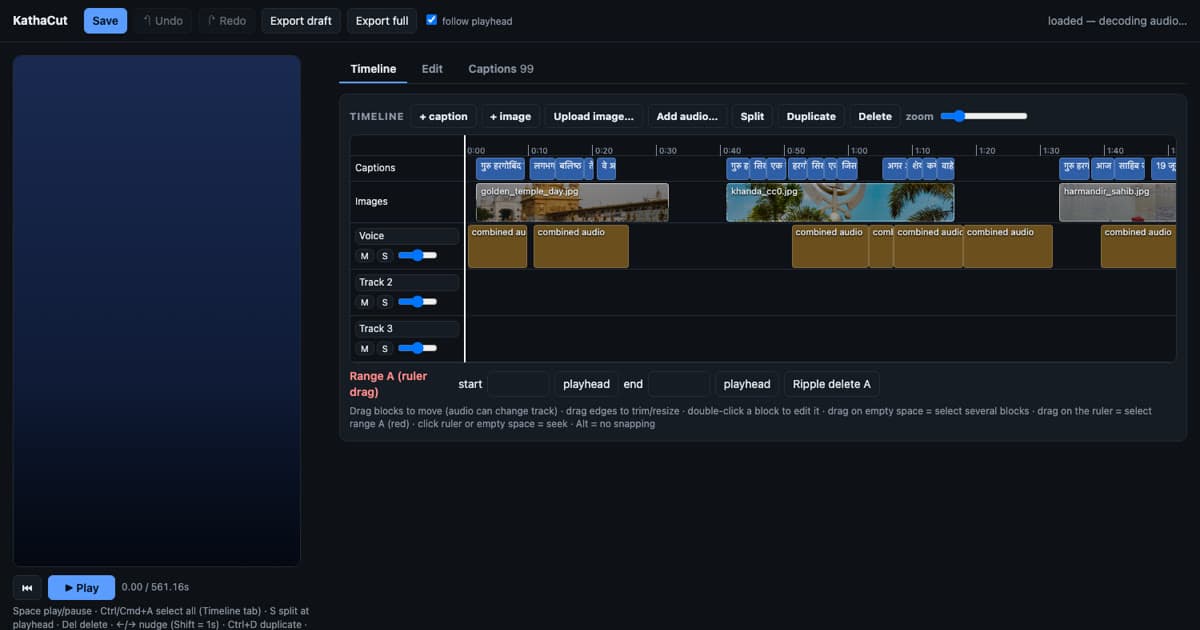Click the Track 2 name field
The height and width of the screenshot is (630, 1200).
click(408, 282)
